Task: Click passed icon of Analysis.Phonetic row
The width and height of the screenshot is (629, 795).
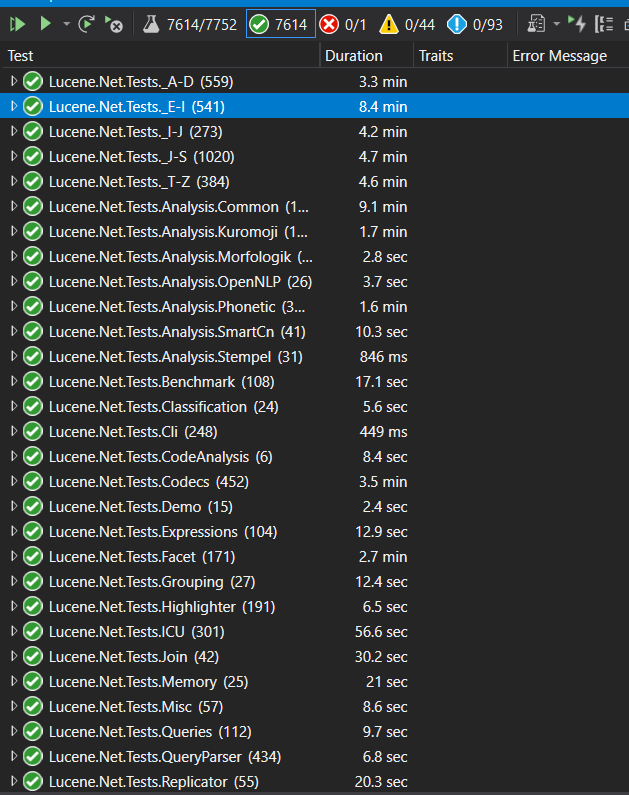Action: point(33,307)
